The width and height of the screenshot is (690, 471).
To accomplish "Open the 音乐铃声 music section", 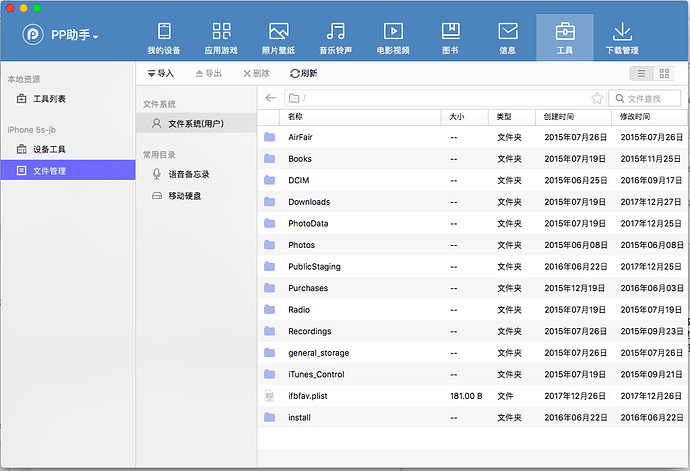I will (x=336, y=38).
